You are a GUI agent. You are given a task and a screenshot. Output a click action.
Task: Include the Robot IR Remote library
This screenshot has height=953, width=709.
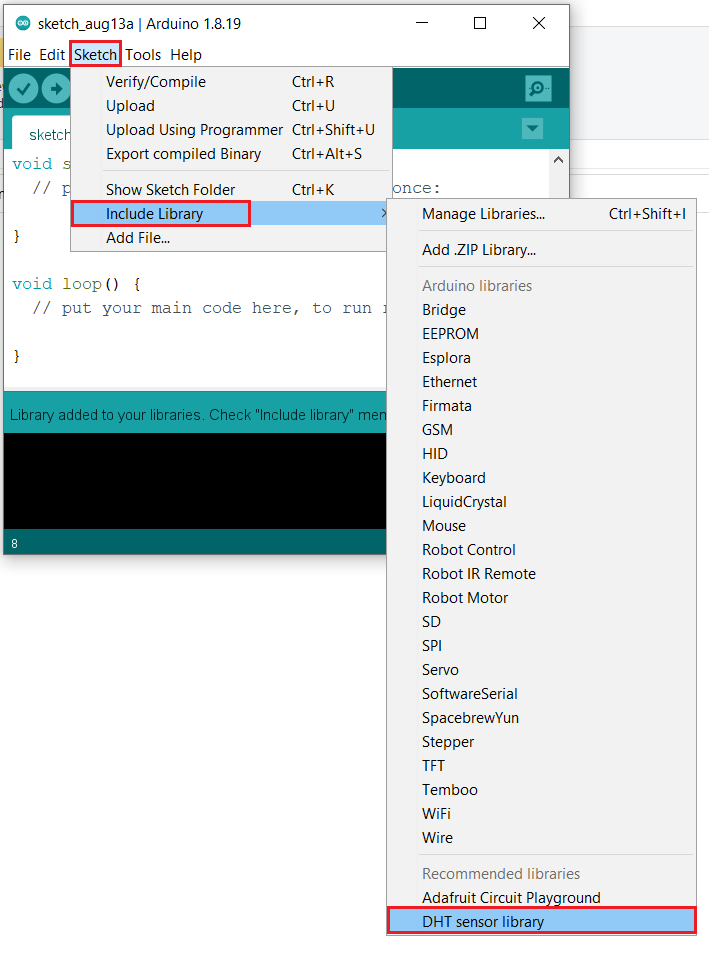click(x=541, y=574)
